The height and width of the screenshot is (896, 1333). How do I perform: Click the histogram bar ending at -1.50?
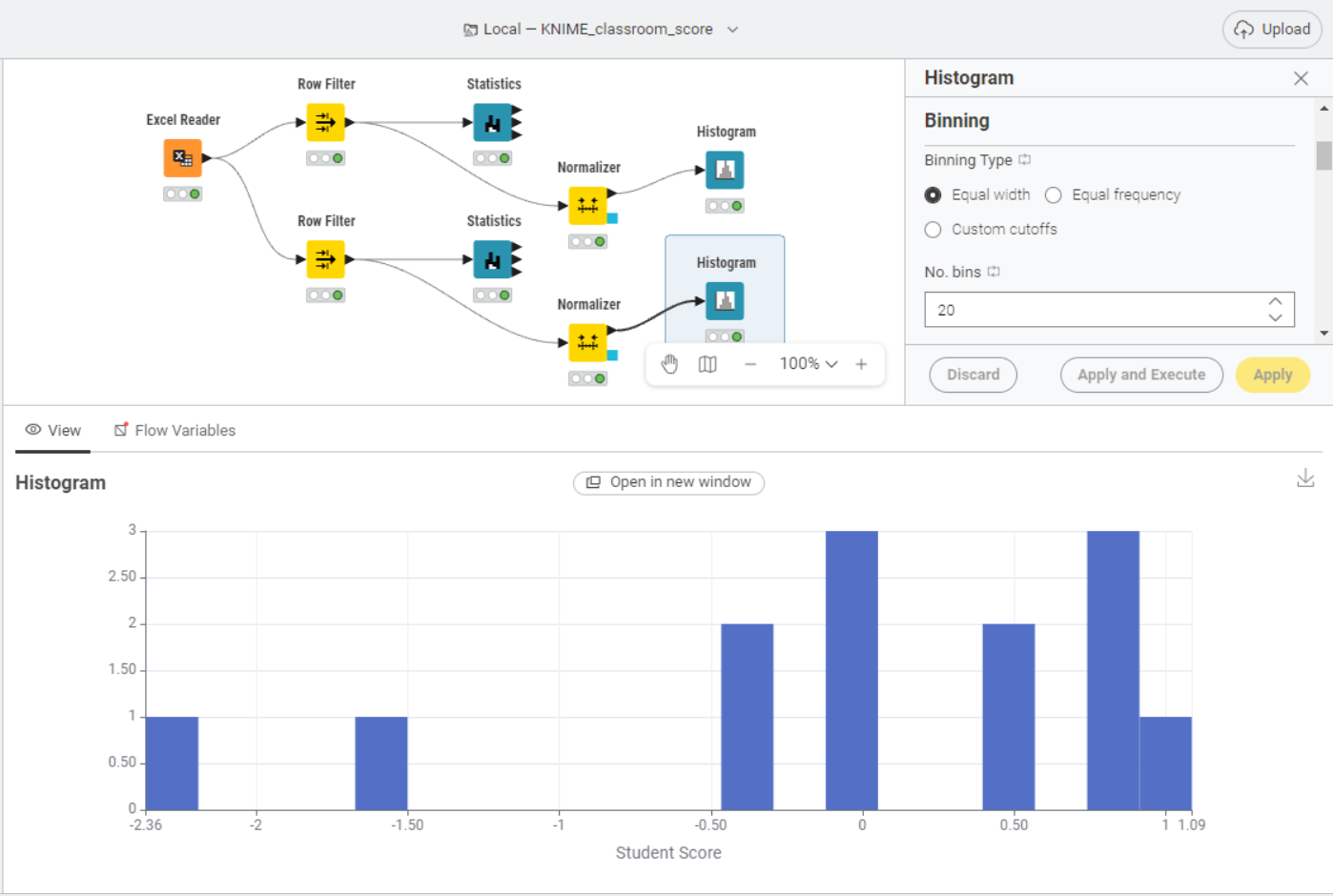pos(381,764)
